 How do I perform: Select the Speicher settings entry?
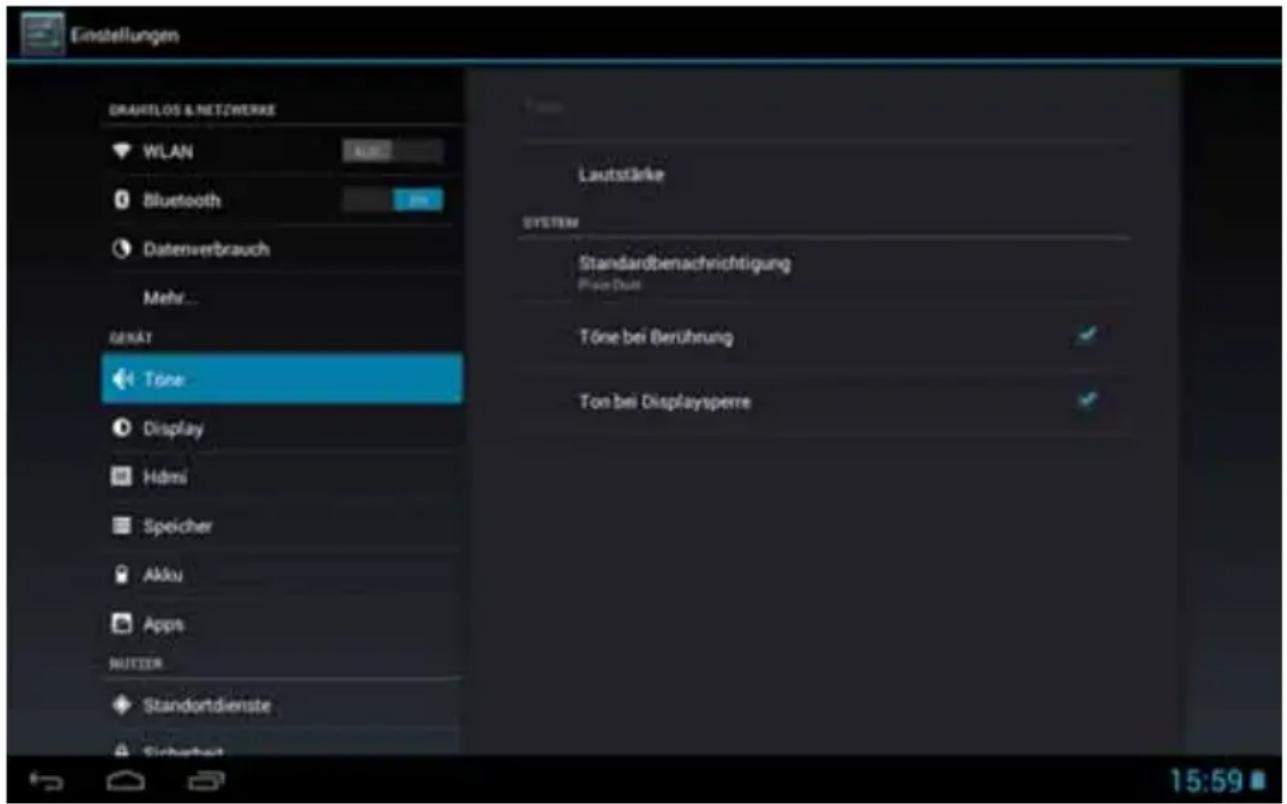click(x=282, y=526)
